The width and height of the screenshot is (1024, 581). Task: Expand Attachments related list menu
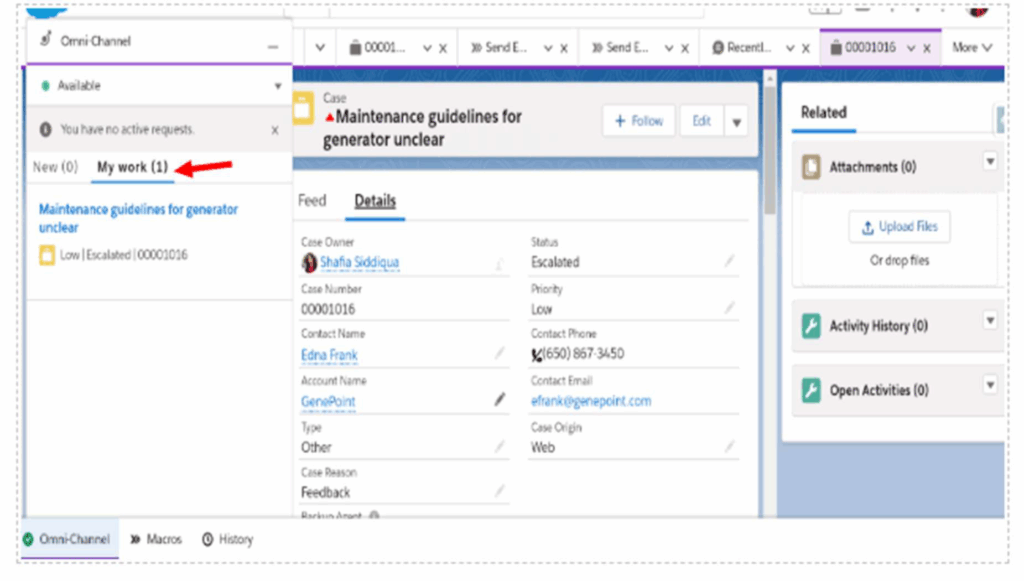[x=990, y=161]
